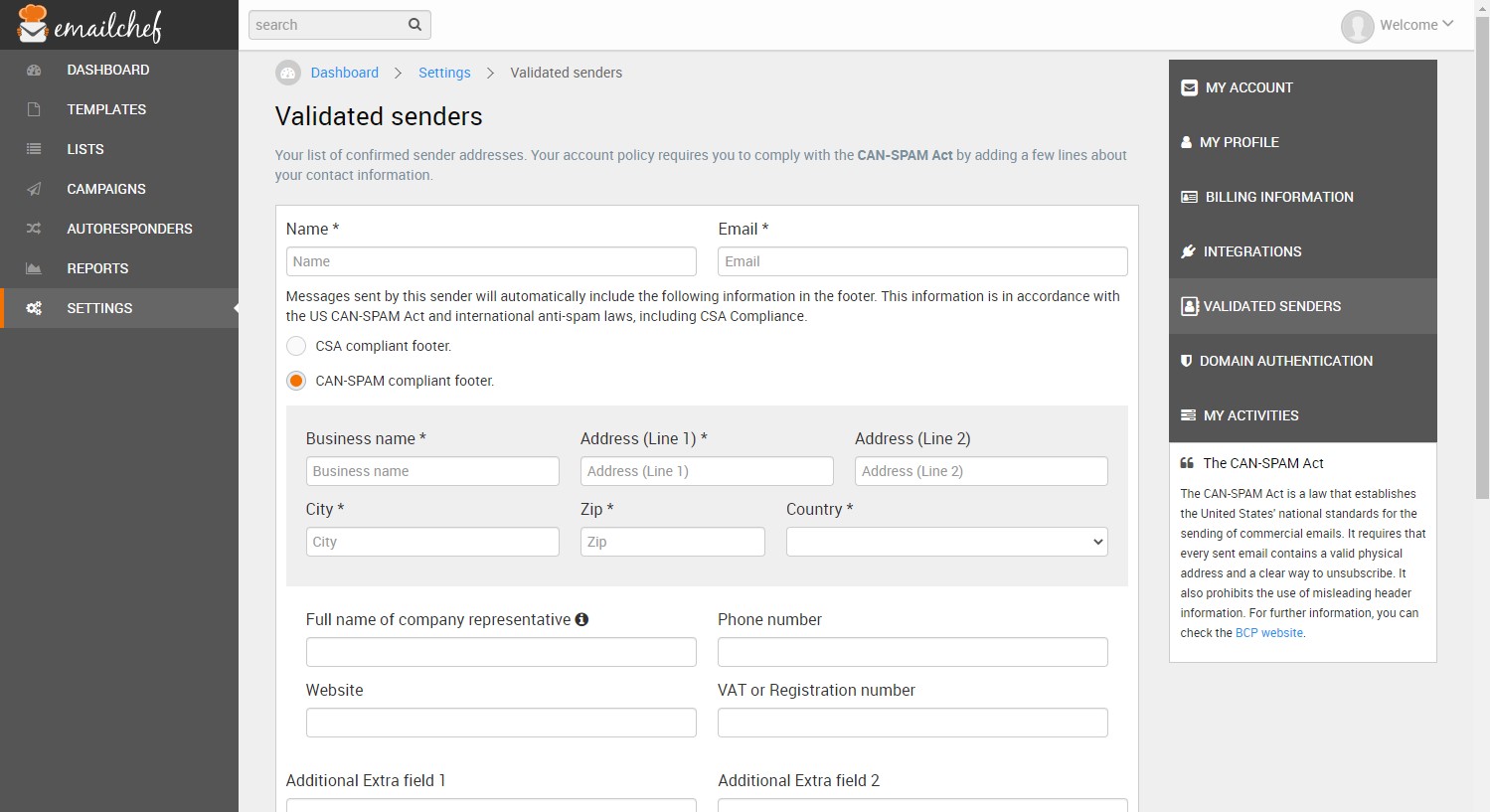Click the VAT or Registration number field

coord(912,723)
